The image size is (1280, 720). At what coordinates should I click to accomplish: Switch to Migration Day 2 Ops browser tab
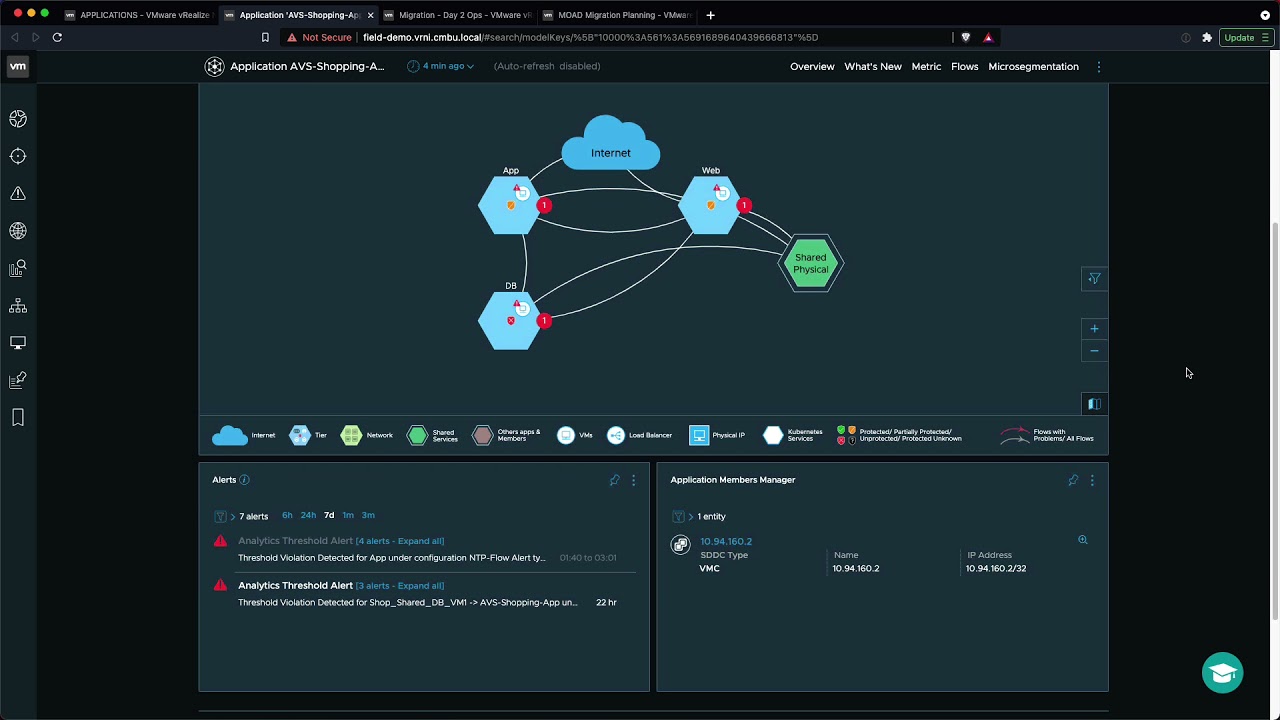coord(456,15)
